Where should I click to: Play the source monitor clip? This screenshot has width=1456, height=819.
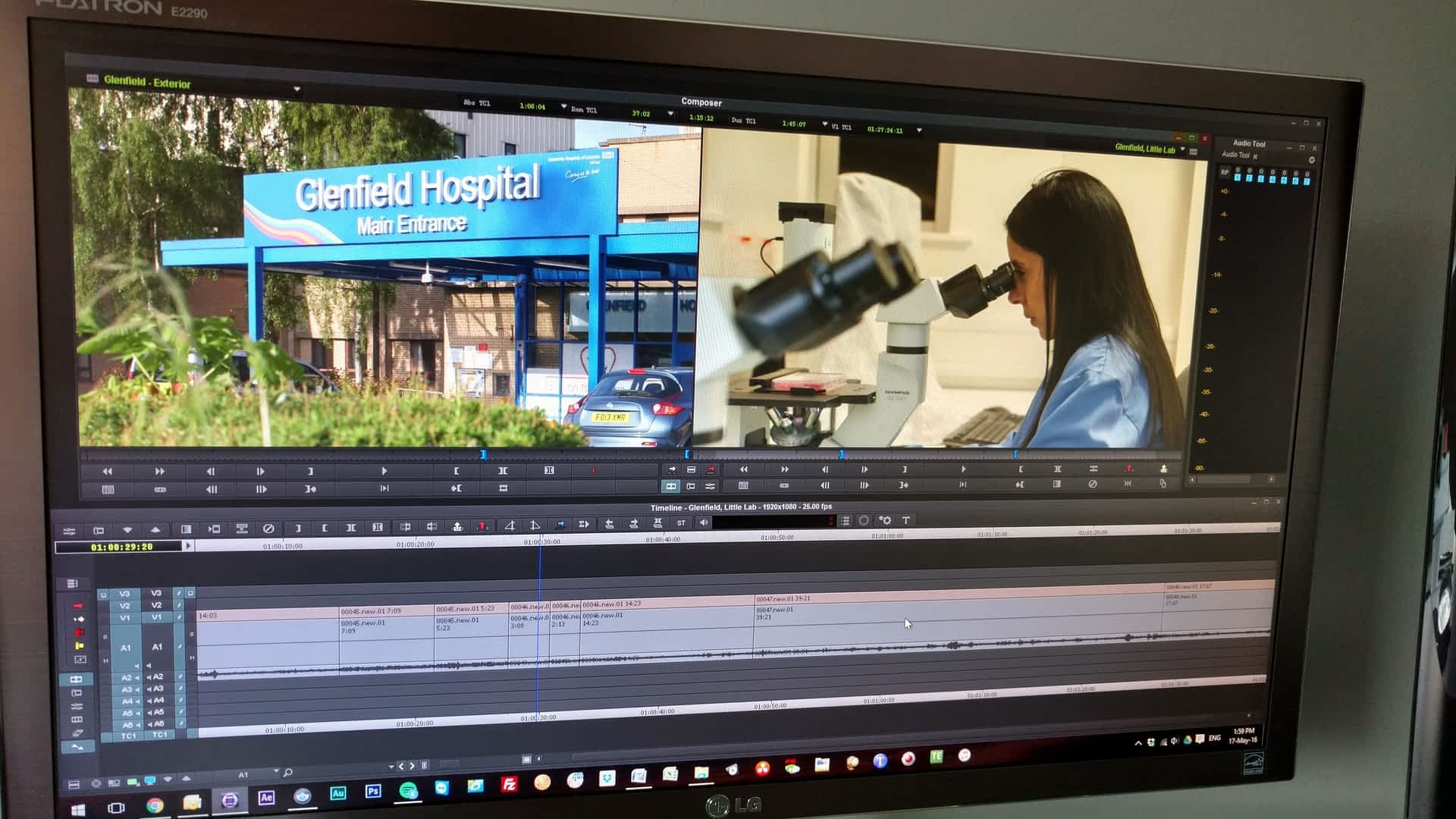pyautogui.click(x=384, y=471)
